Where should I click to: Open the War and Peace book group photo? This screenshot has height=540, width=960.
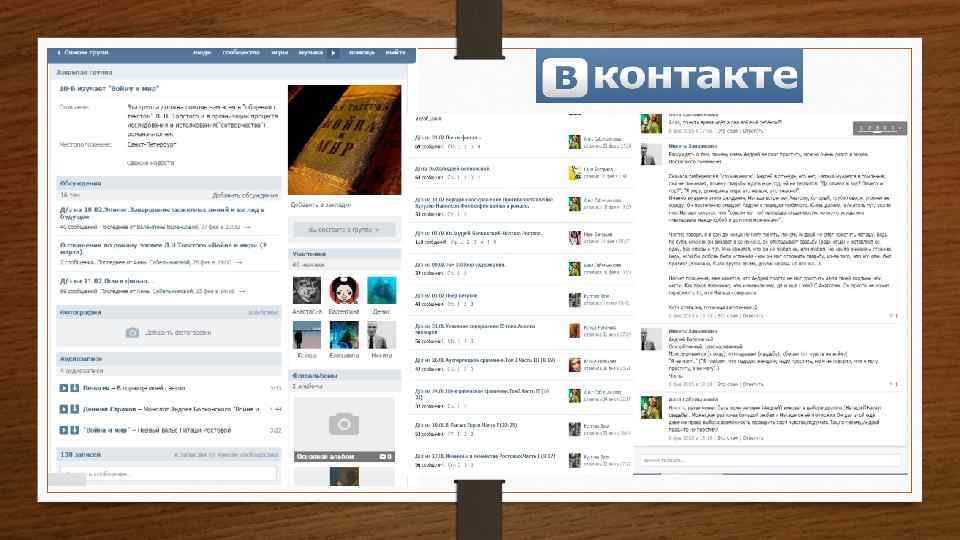click(345, 140)
